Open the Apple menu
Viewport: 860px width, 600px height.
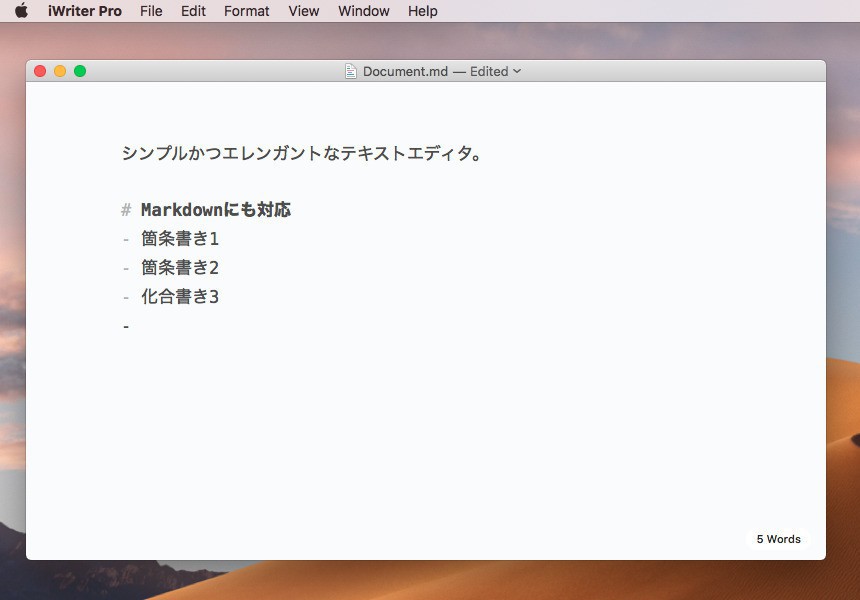[21, 11]
